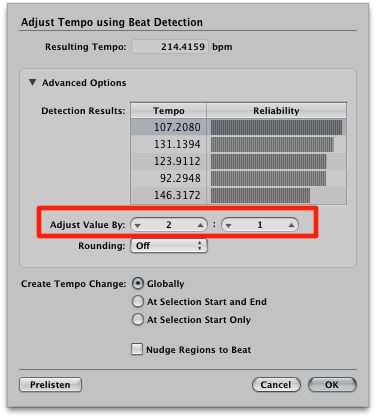Select the 123.9112 tempo row
376x418 pixels.
click(238, 161)
